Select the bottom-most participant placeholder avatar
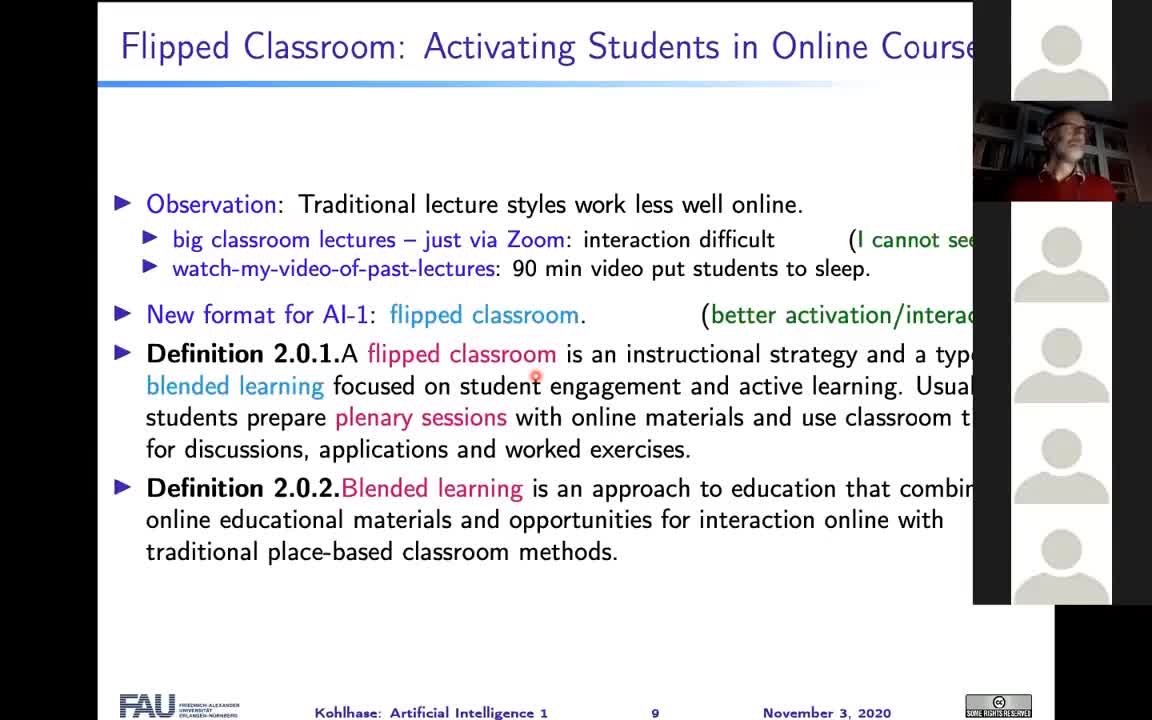This screenshot has height=720, width=1152. point(1061,554)
